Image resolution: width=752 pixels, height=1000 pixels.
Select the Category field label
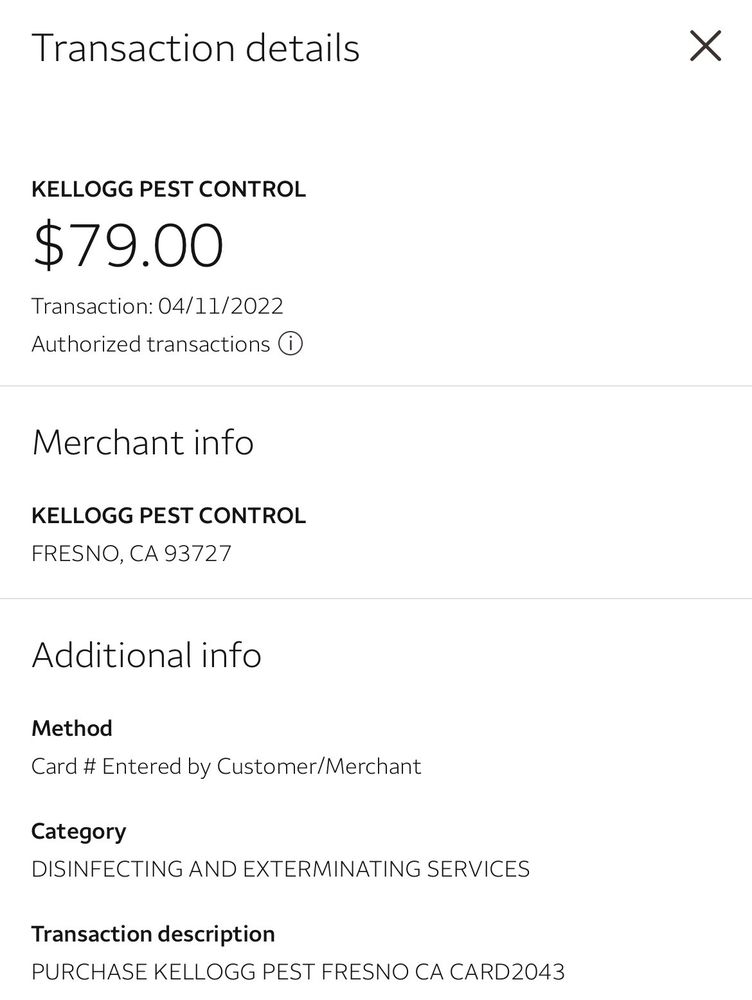78,831
